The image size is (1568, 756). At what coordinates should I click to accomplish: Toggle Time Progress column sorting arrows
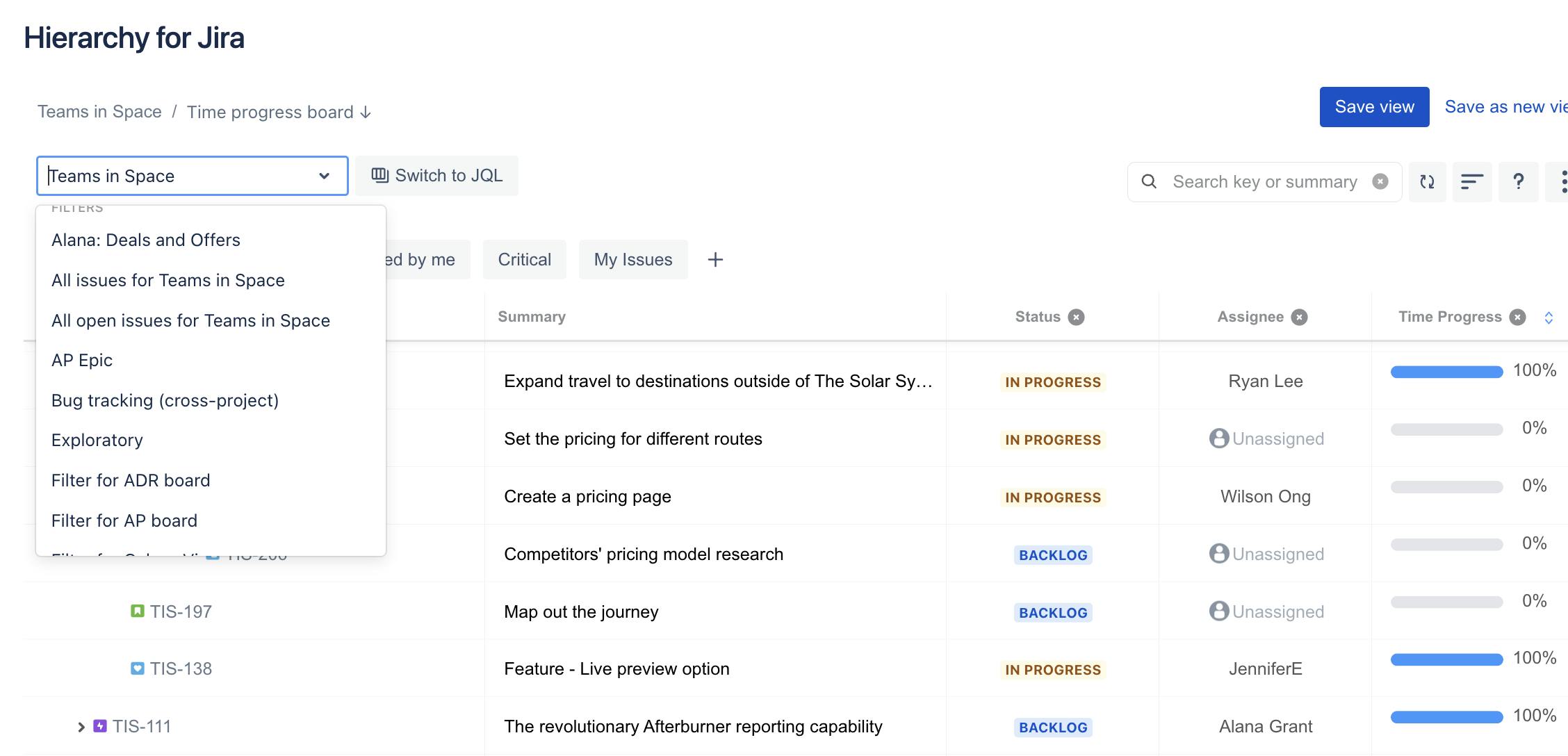[x=1549, y=317]
